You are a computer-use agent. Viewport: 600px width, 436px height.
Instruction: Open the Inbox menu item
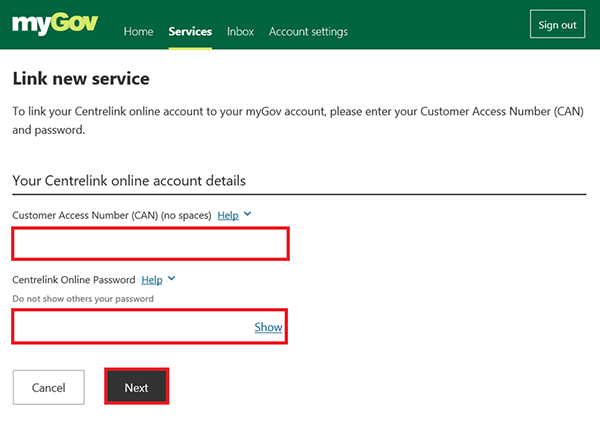tap(240, 31)
